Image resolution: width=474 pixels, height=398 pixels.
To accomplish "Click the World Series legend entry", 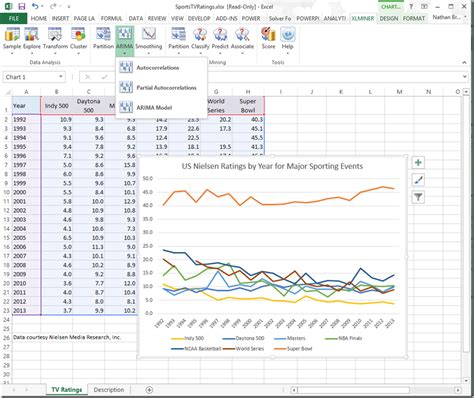I will coord(243,349).
